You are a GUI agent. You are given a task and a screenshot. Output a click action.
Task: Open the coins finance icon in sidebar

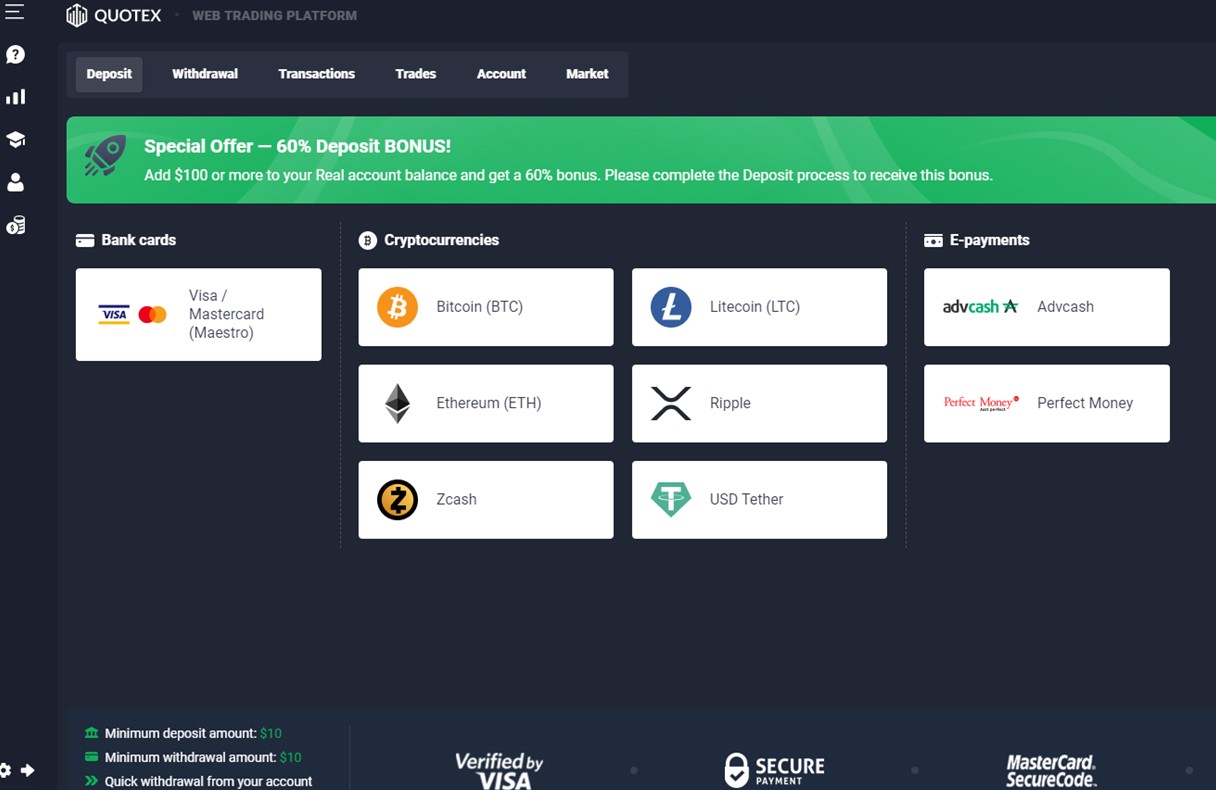click(15, 225)
